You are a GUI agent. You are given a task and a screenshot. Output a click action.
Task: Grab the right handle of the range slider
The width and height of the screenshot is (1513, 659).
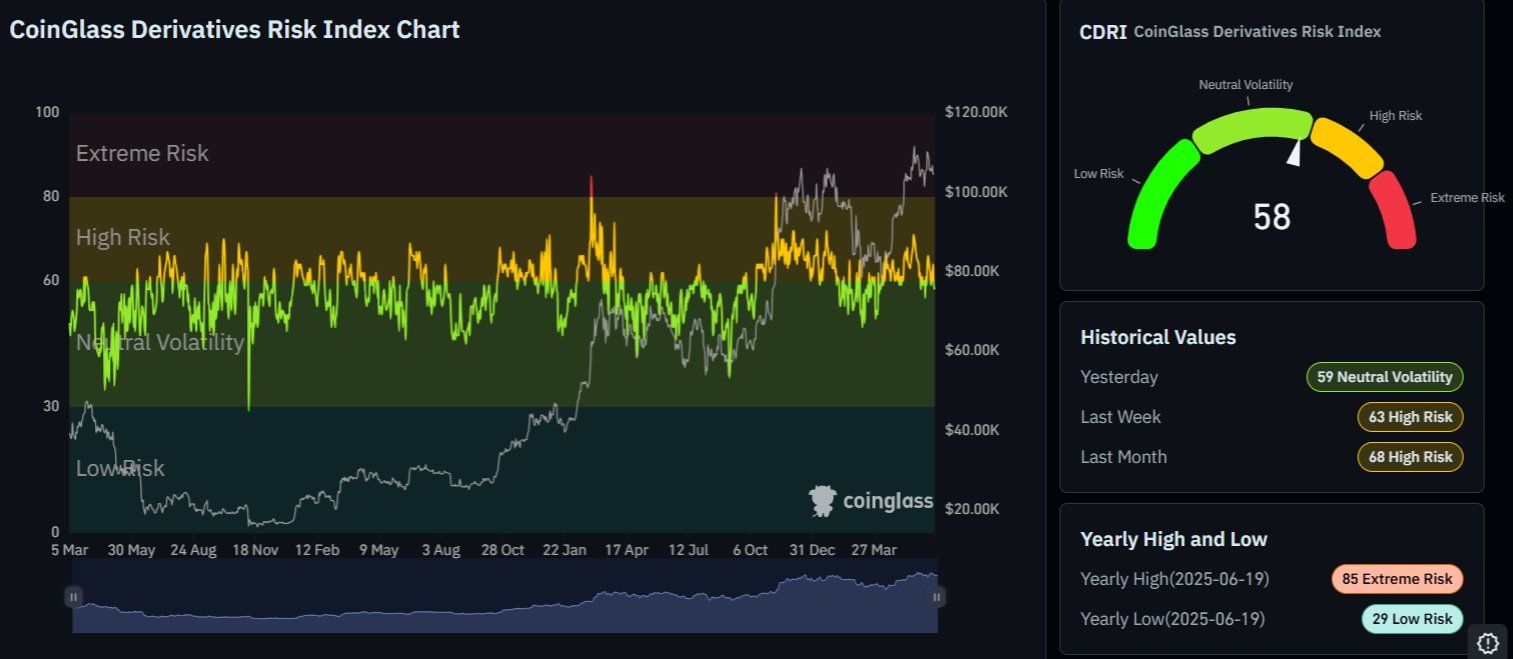click(937, 597)
